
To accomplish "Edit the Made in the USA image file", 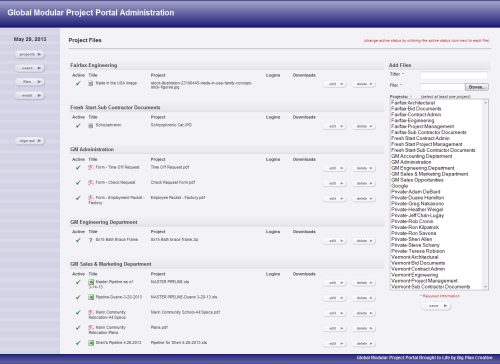I will [335, 84].
